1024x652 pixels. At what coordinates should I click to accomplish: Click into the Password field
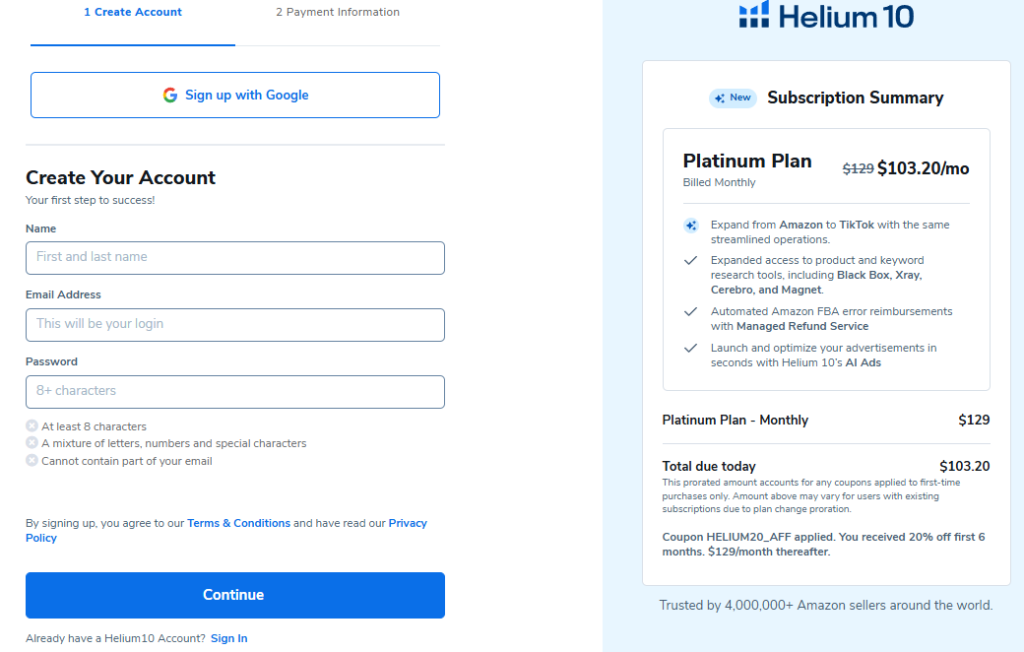point(235,391)
